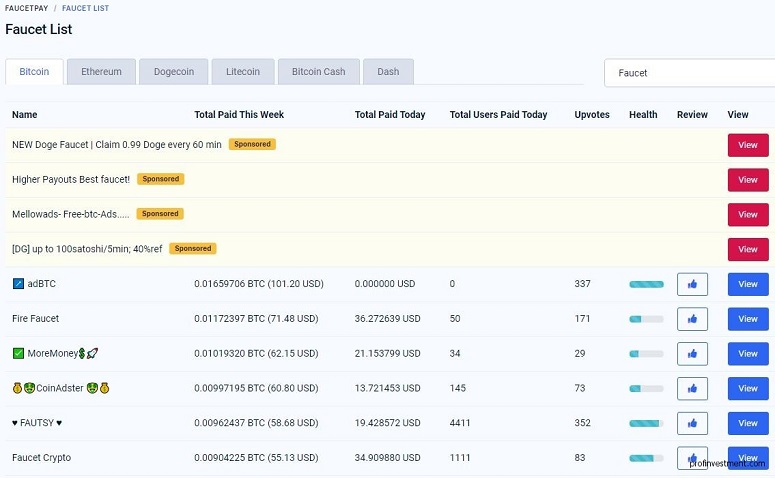
Task: Click the Fire Faucet health bar
Action: (x=646, y=319)
